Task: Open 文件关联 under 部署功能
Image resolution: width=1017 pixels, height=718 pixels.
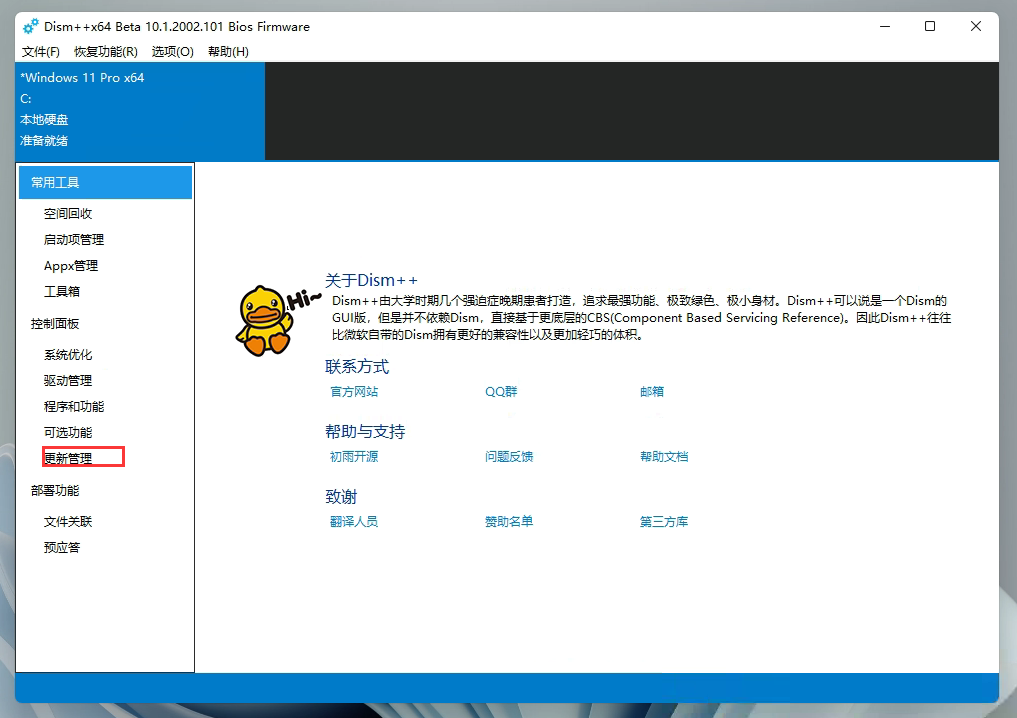Action: click(67, 521)
